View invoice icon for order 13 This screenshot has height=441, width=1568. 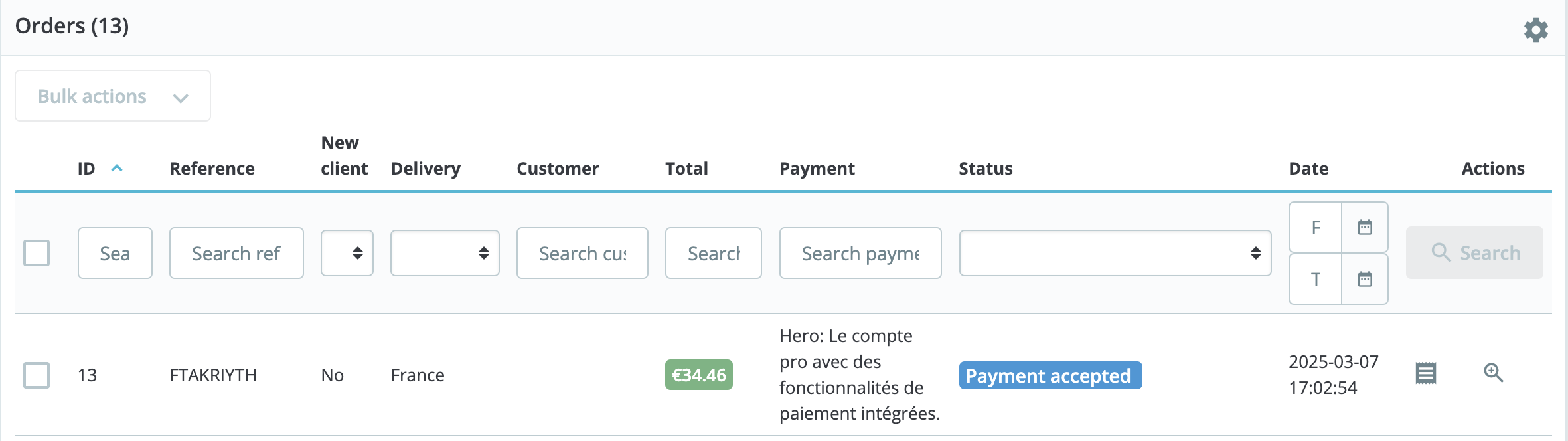click(x=1425, y=373)
